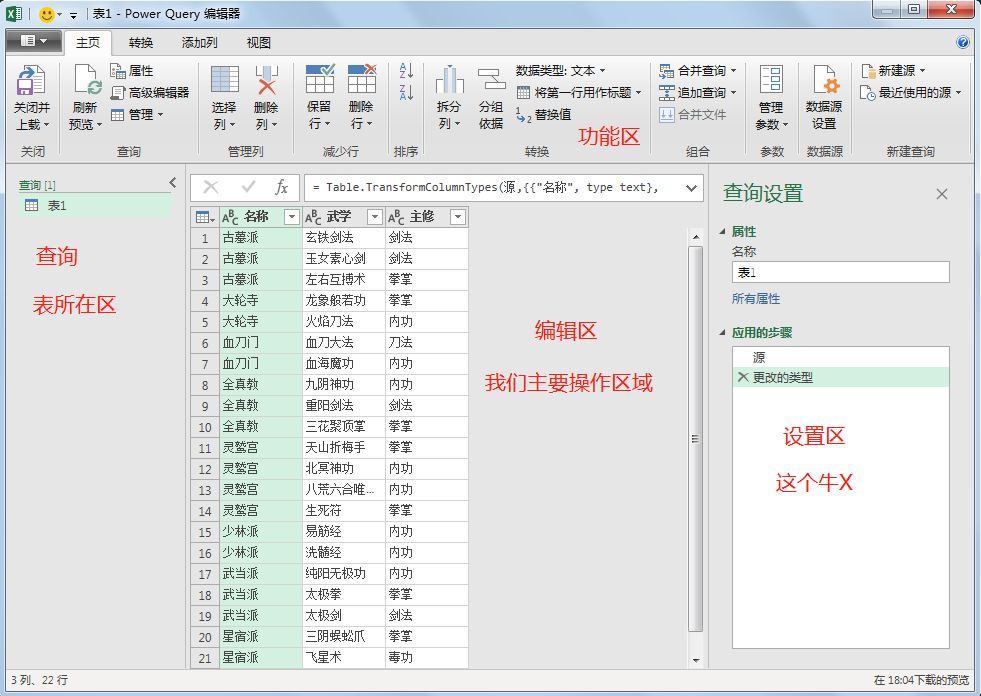The width and height of the screenshot is (981, 696).
Task: Sort ascending with the A-Z icon
Action: tap(406, 71)
